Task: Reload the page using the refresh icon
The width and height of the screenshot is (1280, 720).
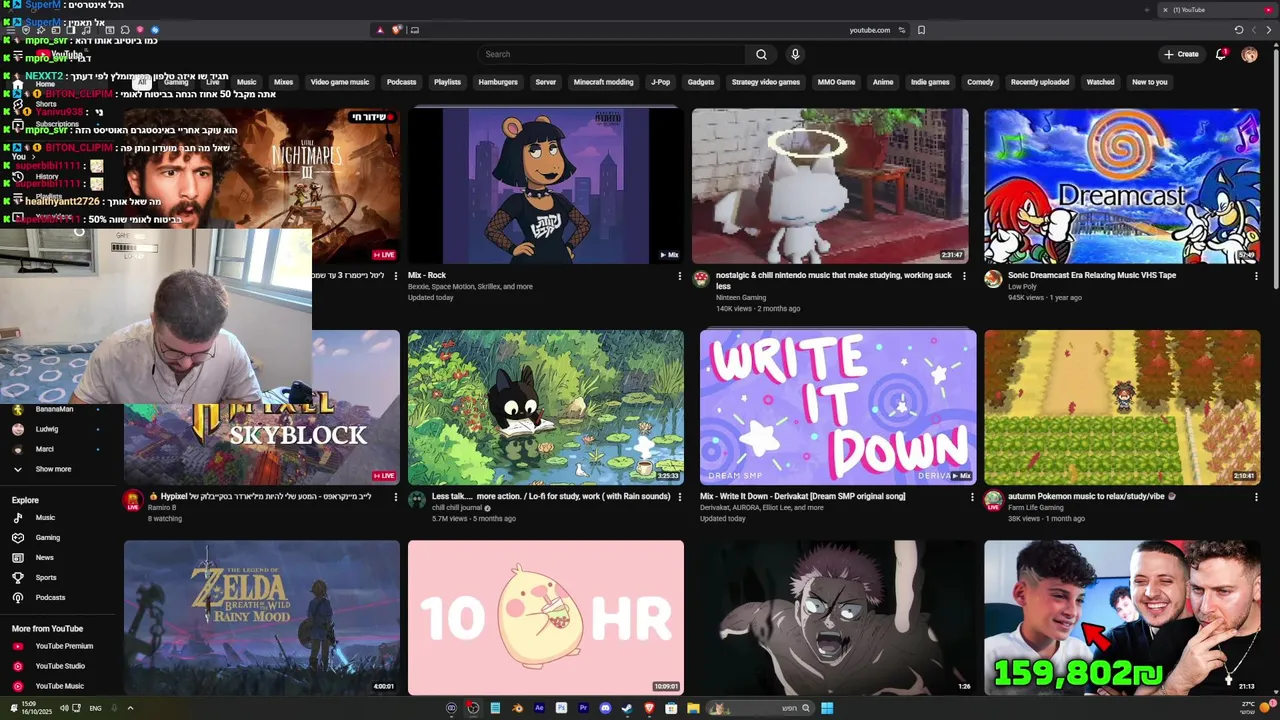Action: pyautogui.click(x=1239, y=30)
